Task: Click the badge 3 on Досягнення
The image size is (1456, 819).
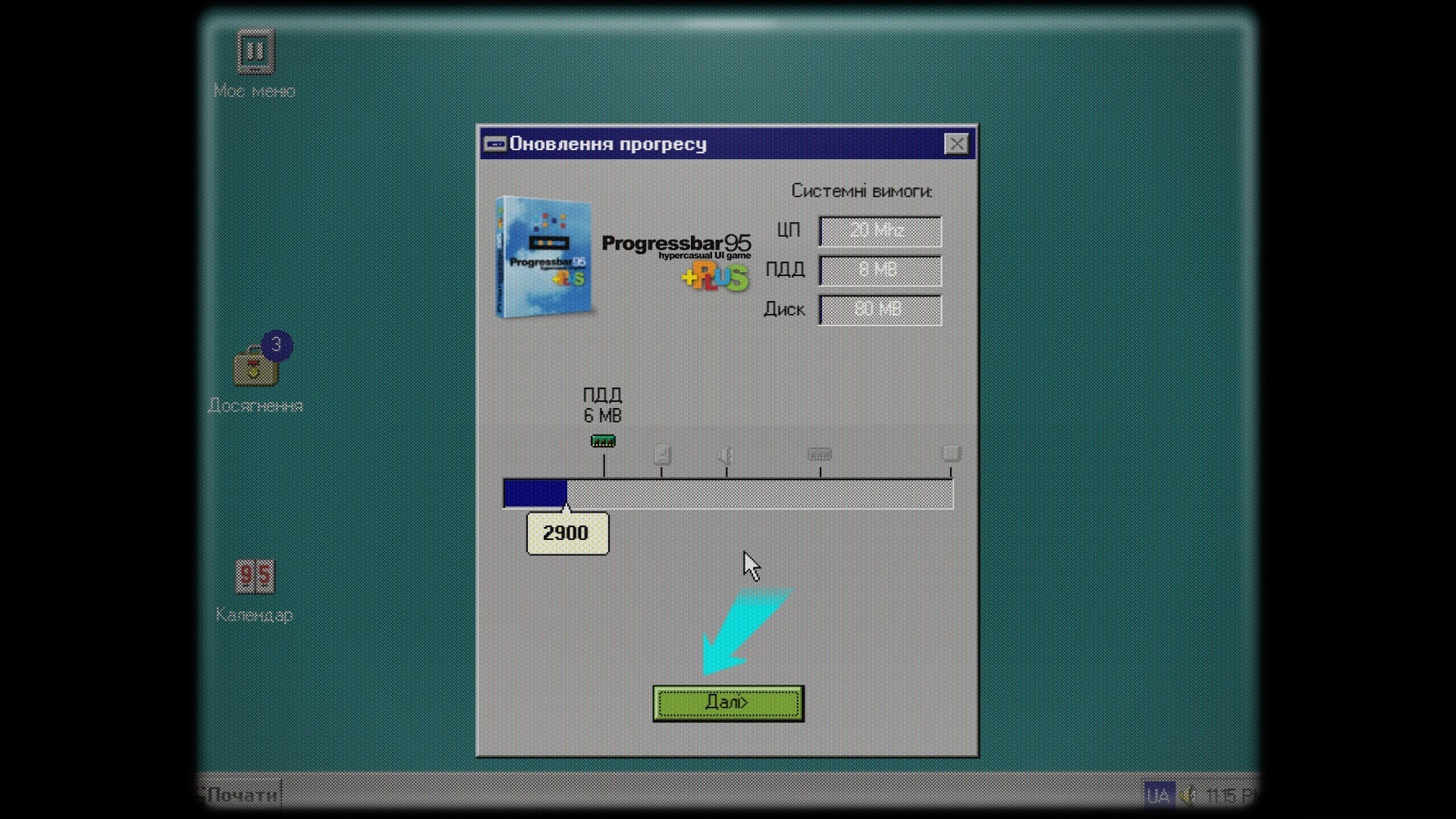Action: point(277,346)
